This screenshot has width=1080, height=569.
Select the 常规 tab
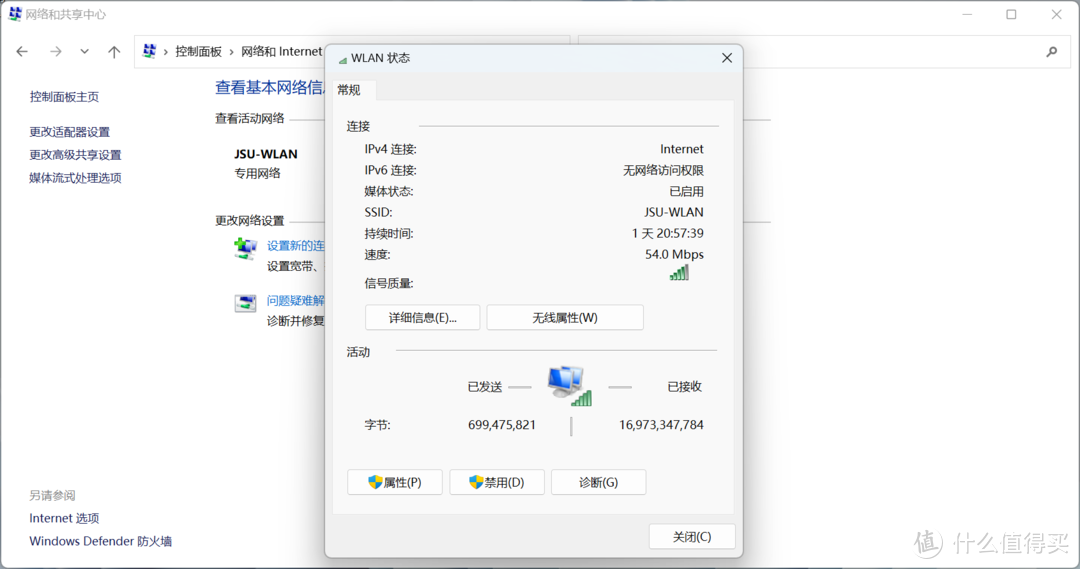tap(349, 90)
